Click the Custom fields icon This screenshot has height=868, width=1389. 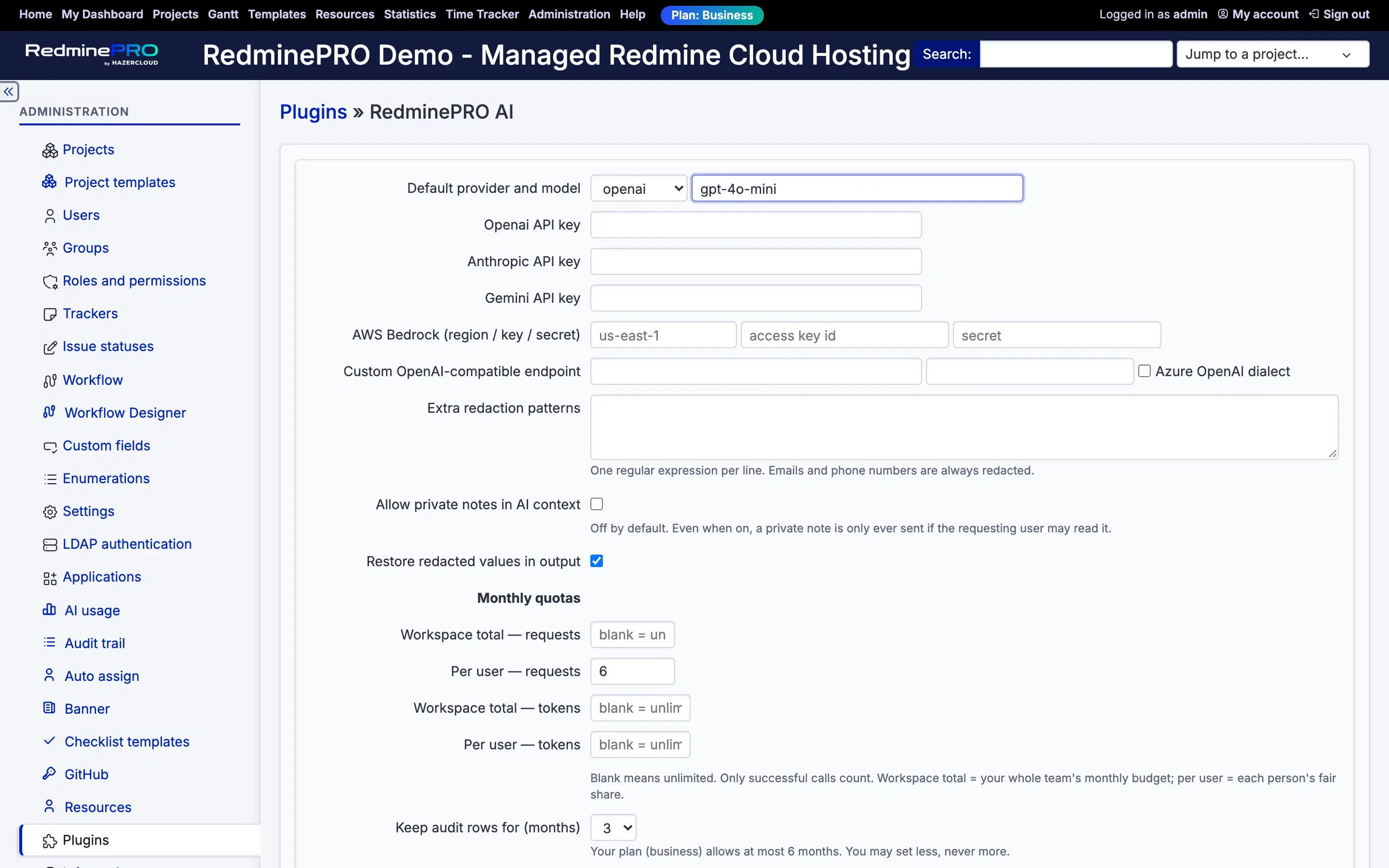point(50,446)
